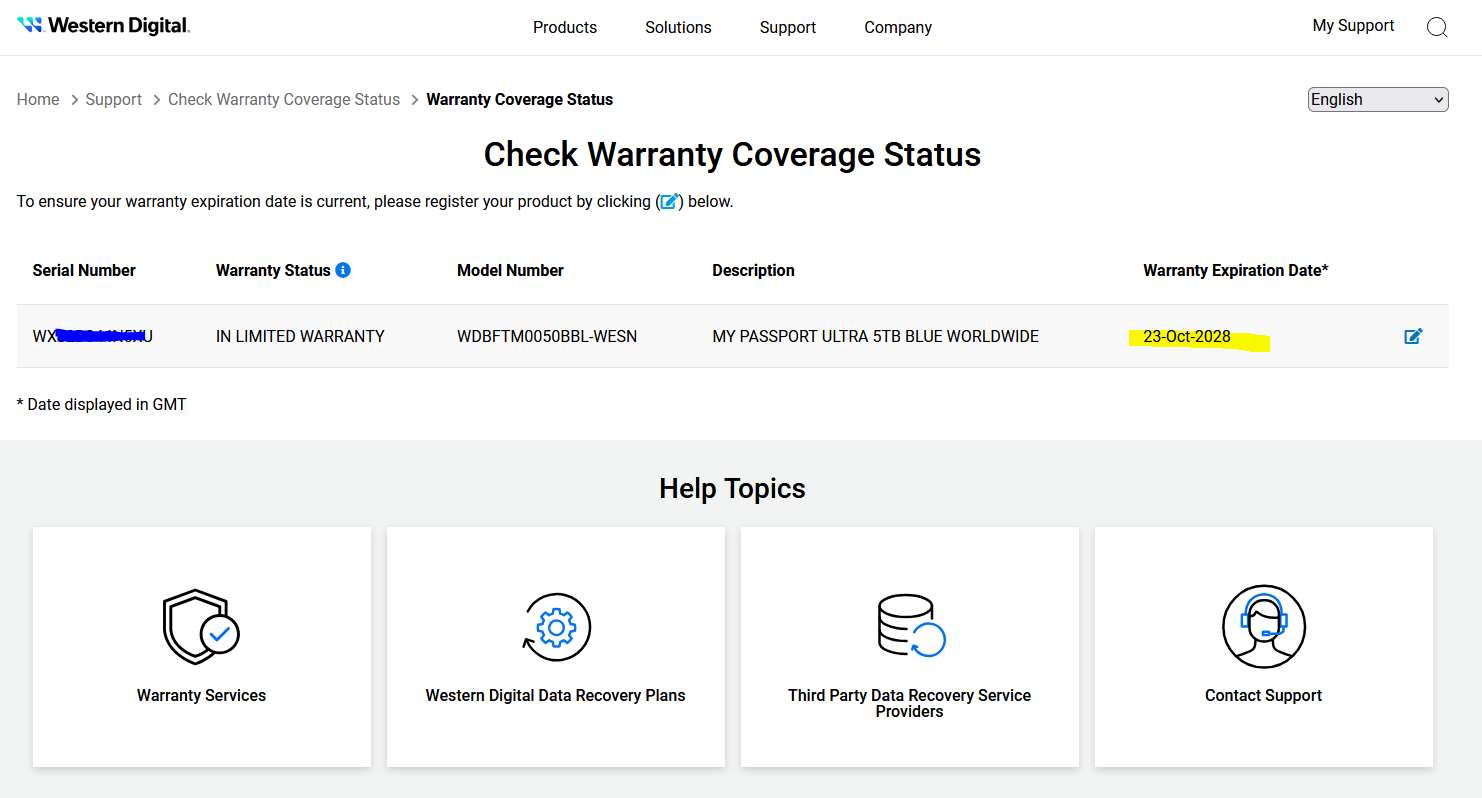1482x798 pixels.
Task: Click the Home breadcrumb link
Action: (38, 99)
